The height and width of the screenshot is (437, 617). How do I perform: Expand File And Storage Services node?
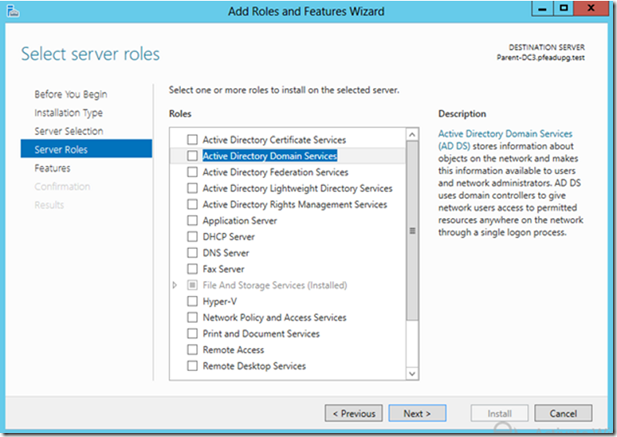tap(175, 285)
